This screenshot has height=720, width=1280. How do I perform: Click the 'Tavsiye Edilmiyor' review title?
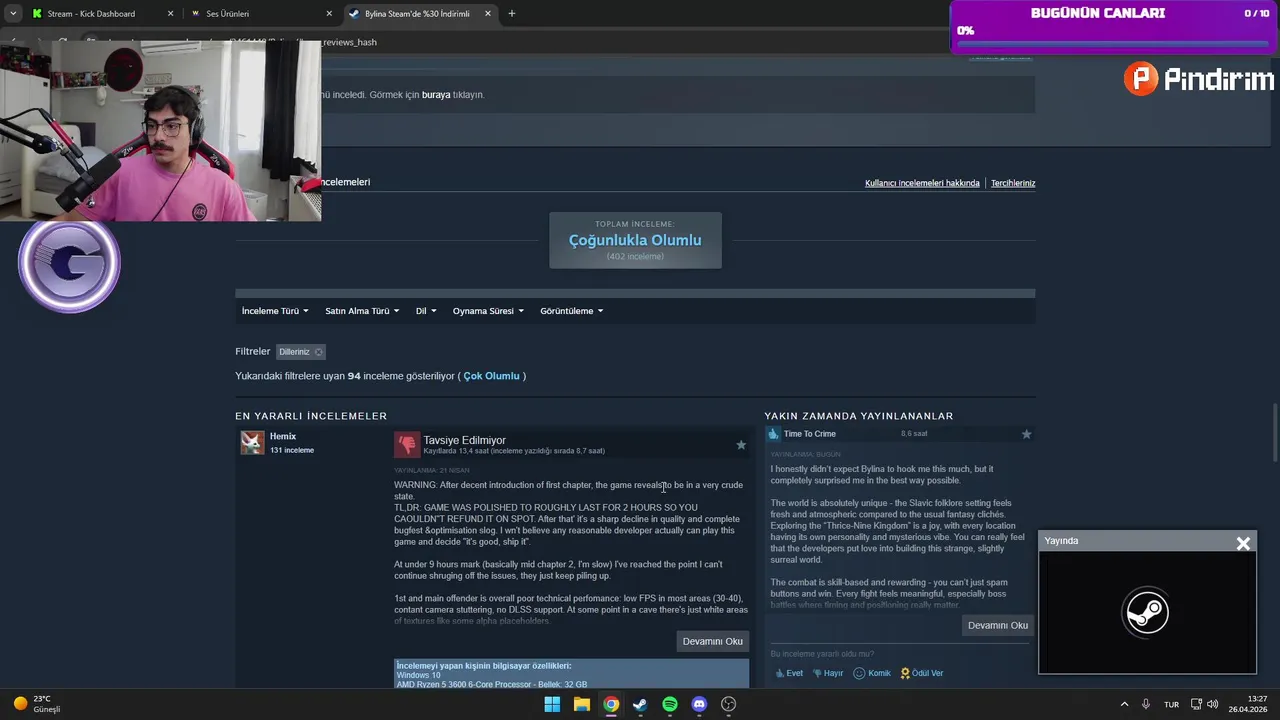click(x=464, y=440)
